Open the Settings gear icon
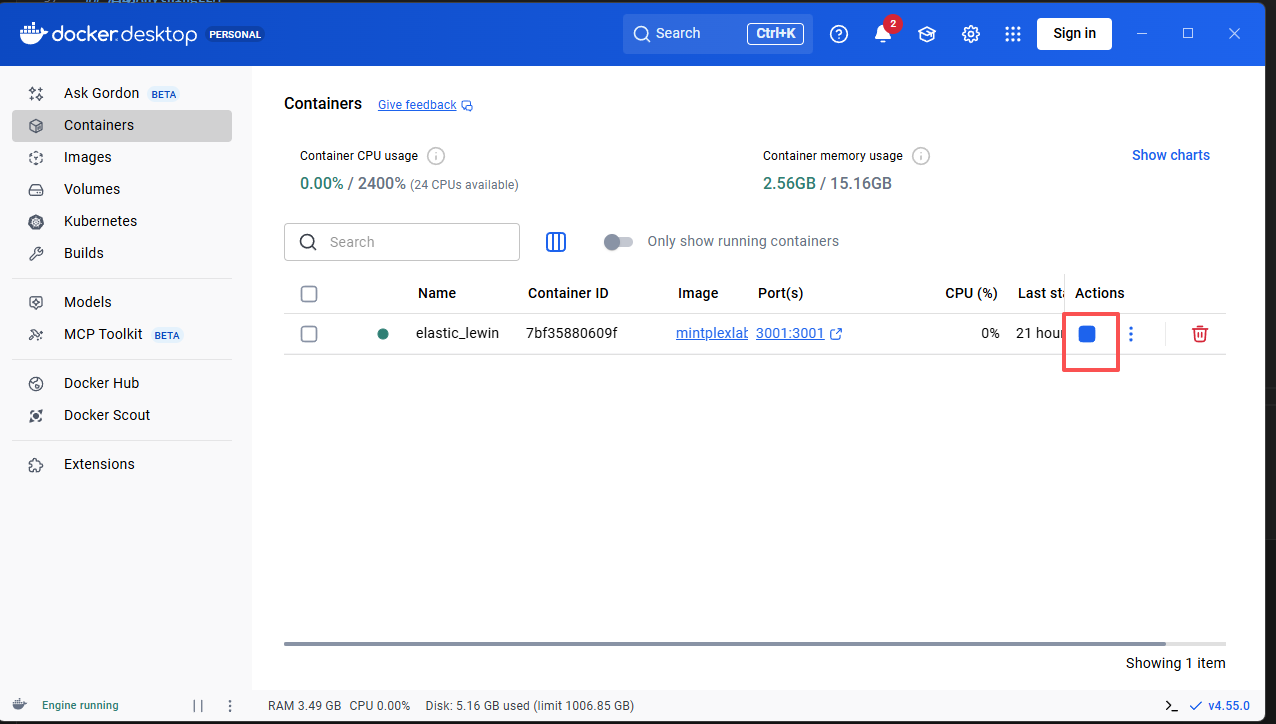 970,34
